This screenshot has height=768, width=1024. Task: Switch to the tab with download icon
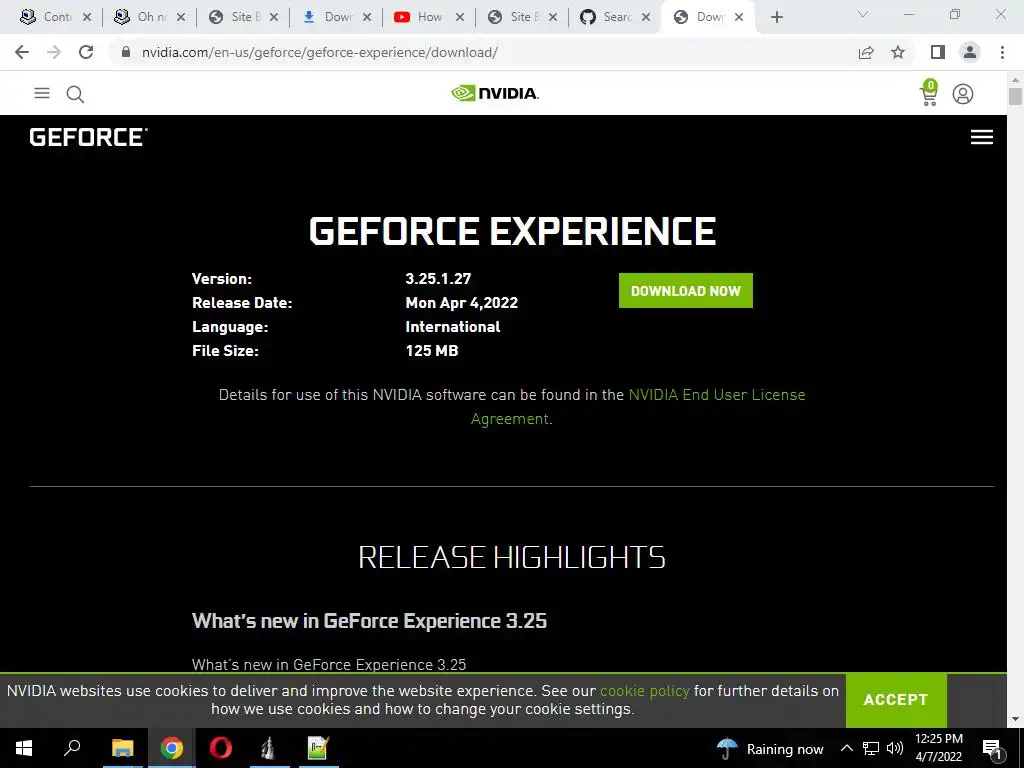coord(336,17)
